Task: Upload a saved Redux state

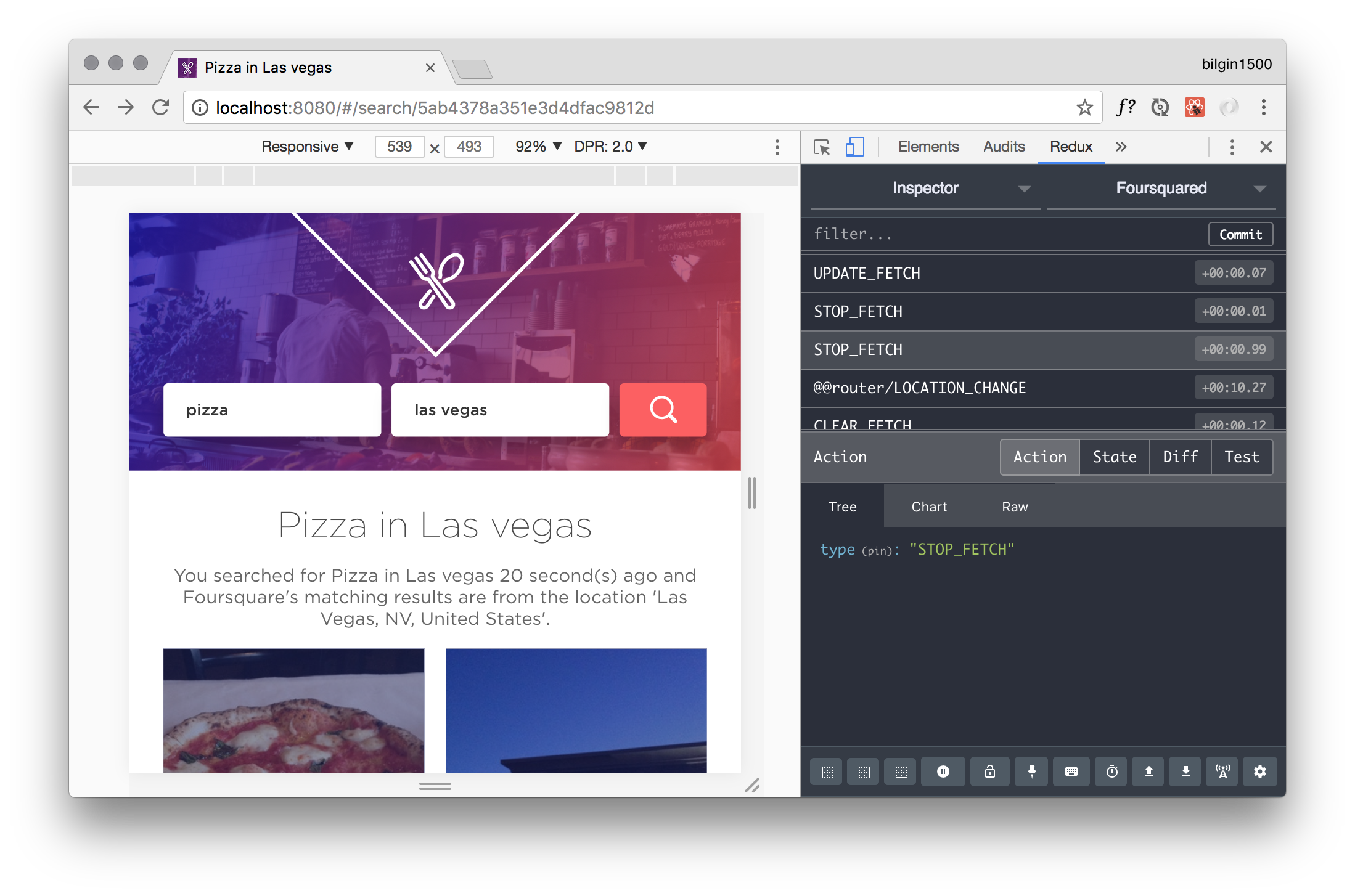Action: click(1147, 772)
